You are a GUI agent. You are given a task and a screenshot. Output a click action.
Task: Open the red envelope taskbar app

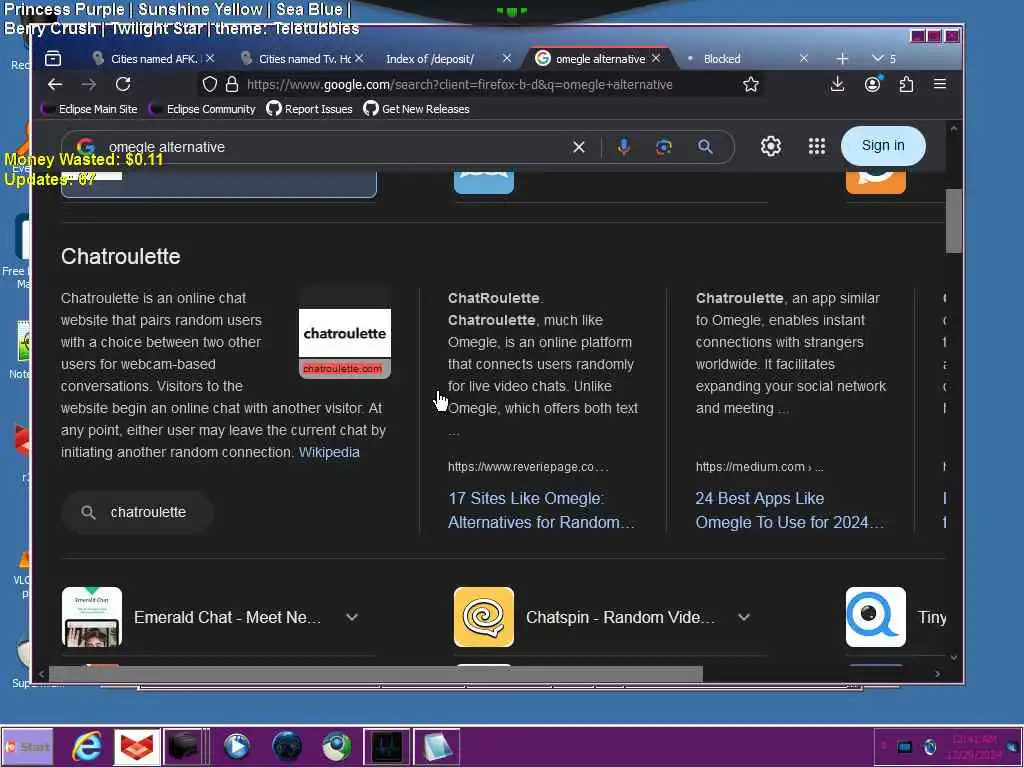(136, 746)
